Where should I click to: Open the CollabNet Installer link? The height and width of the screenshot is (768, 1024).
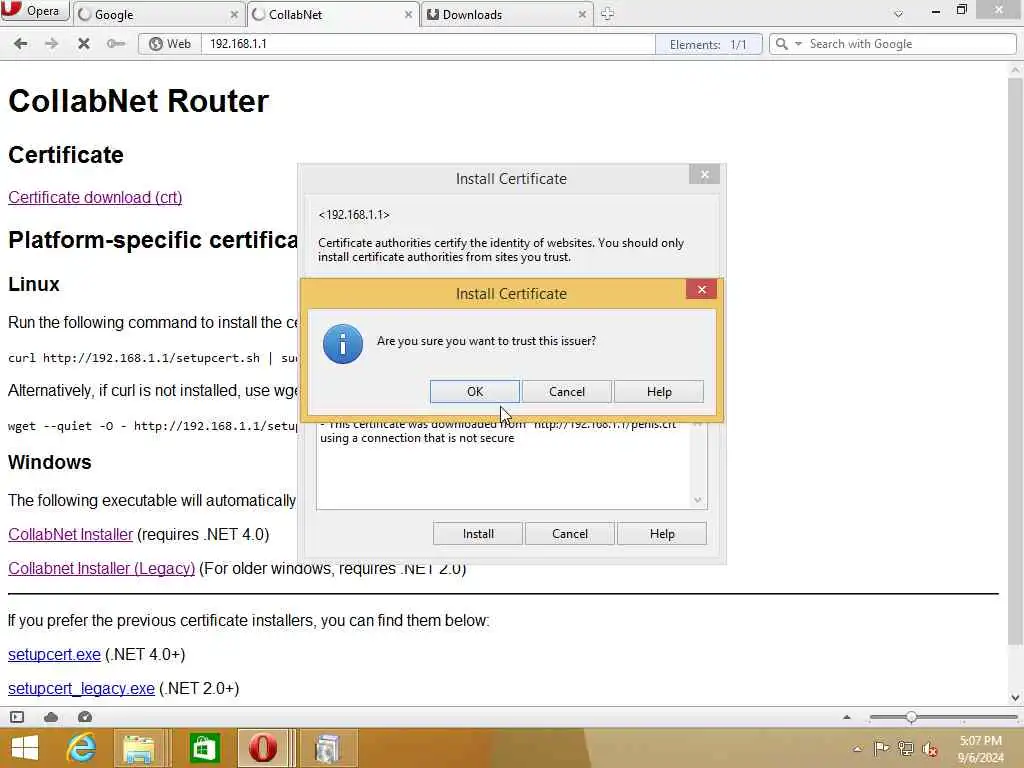pos(71,534)
